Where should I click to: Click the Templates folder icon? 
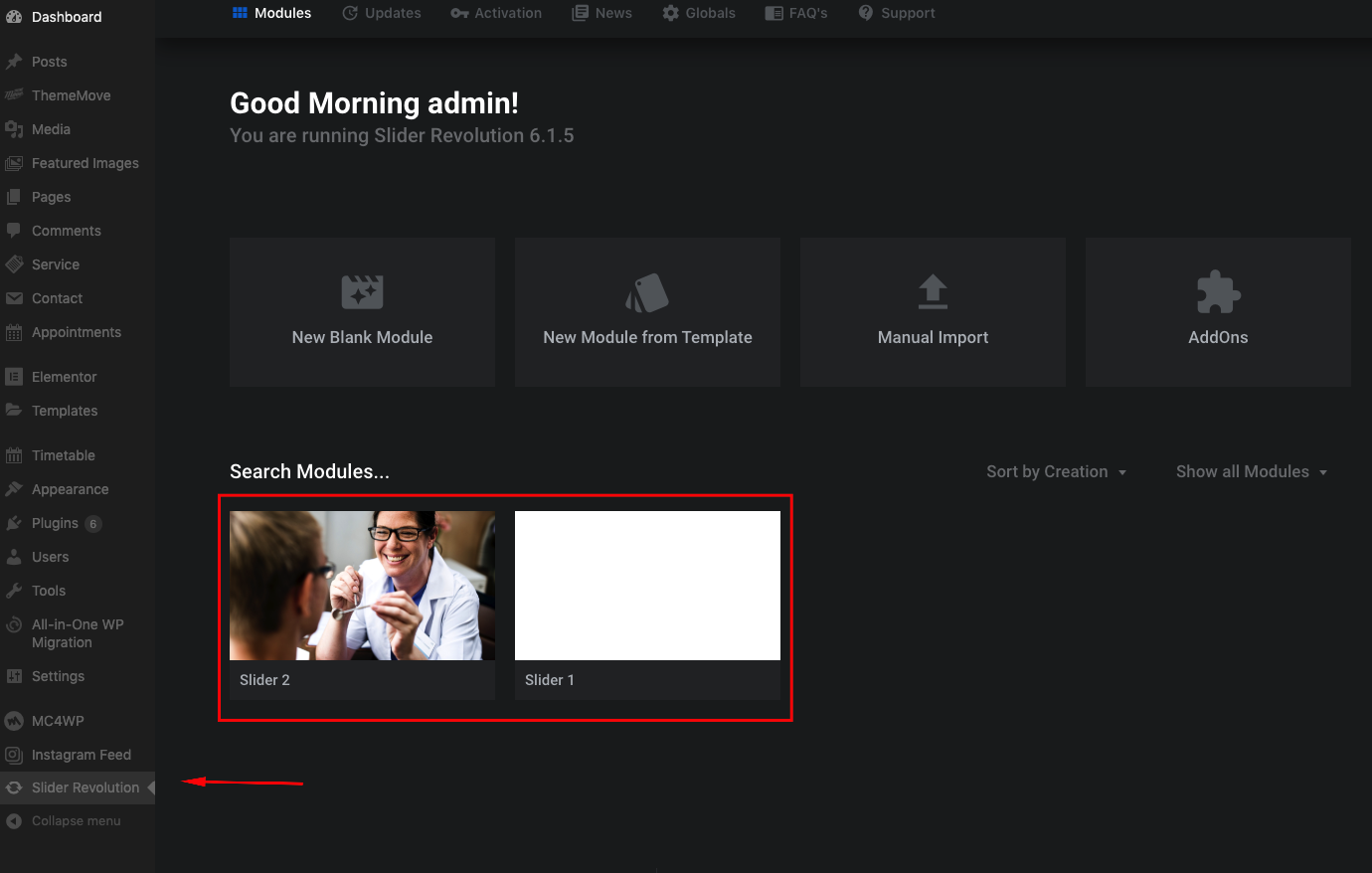pos(14,411)
